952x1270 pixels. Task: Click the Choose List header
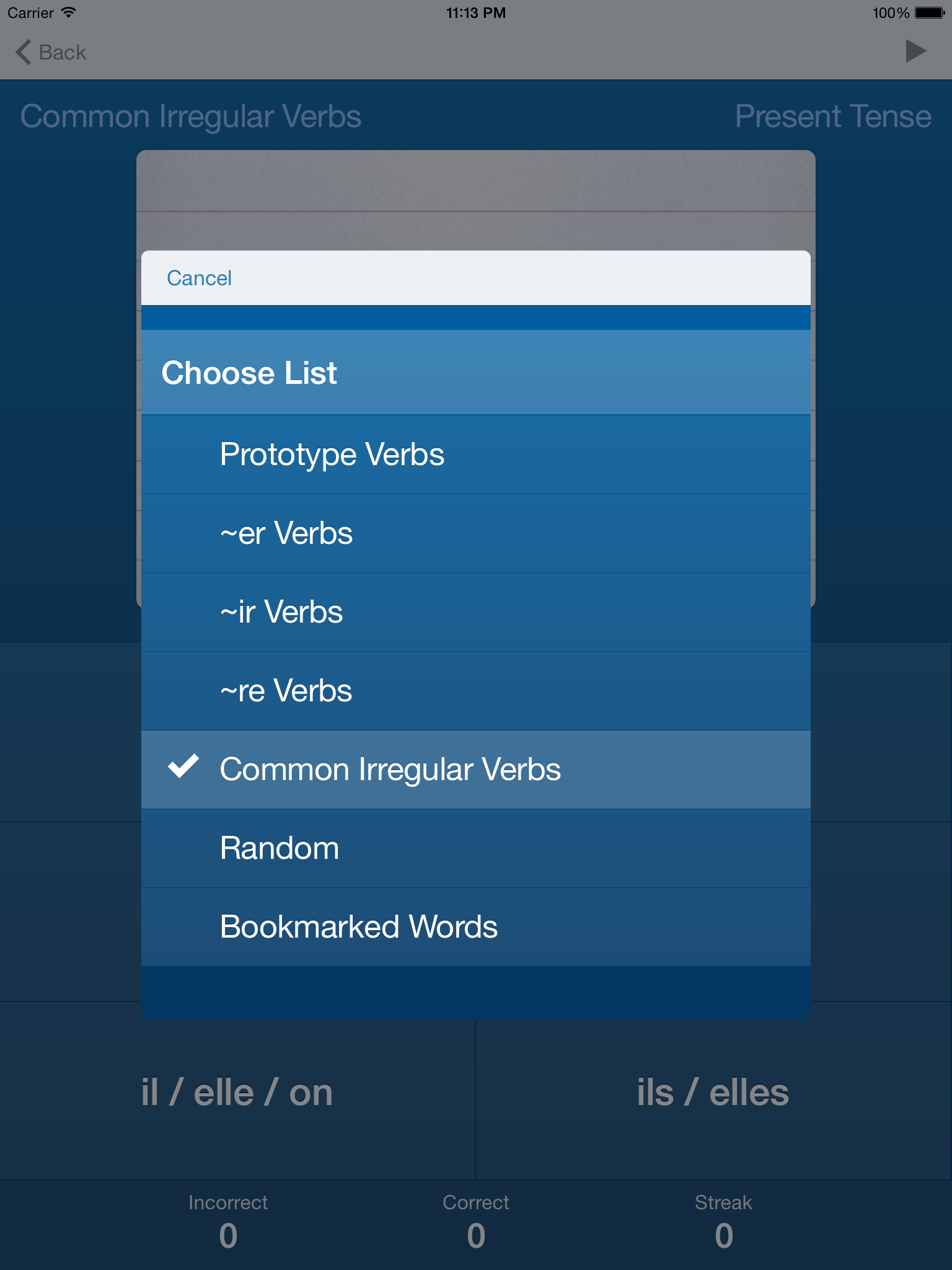[475, 373]
